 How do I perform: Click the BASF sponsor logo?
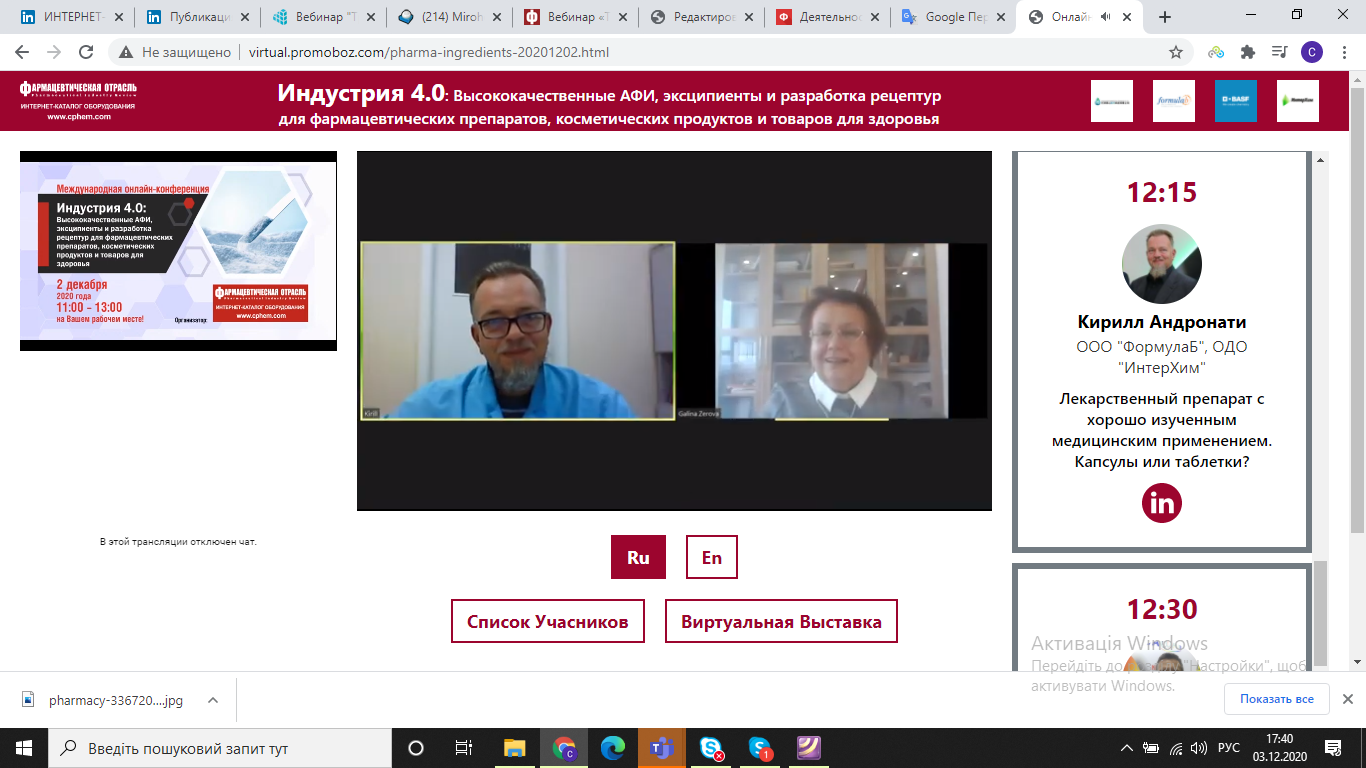click(x=1235, y=101)
